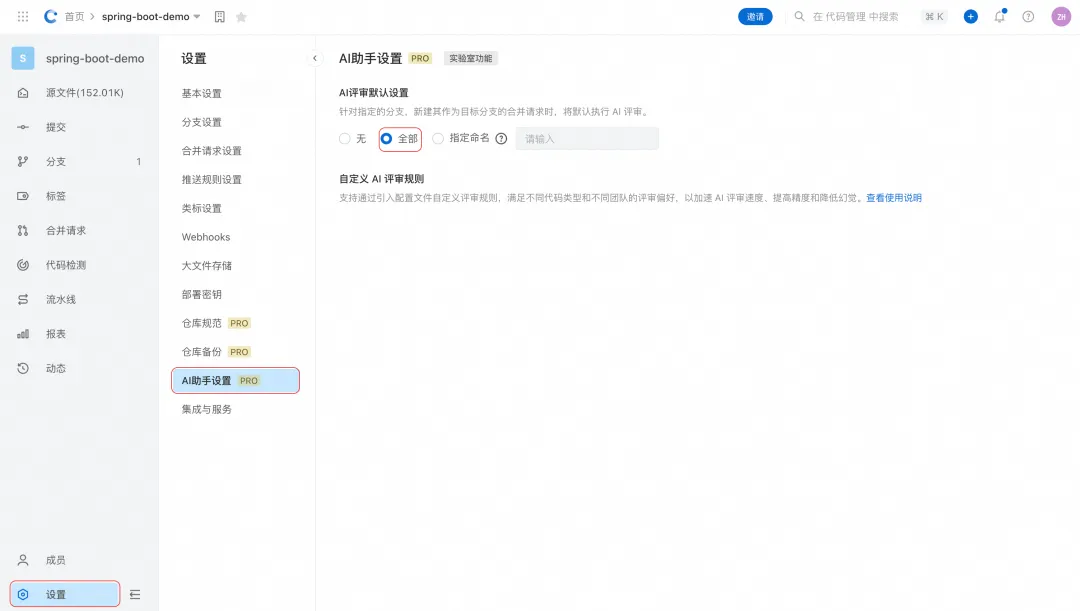This screenshot has height=611, width=1080.
Task: Open the ZH user avatar menu
Action: [x=1061, y=17]
